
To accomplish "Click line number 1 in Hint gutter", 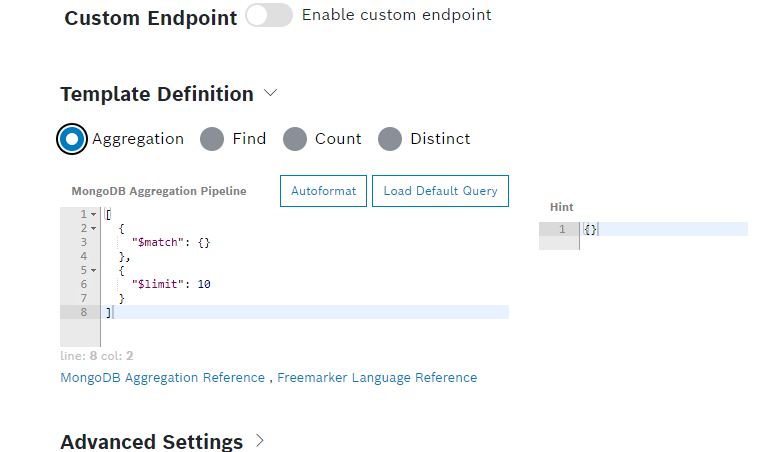I will (x=561, y=230).
